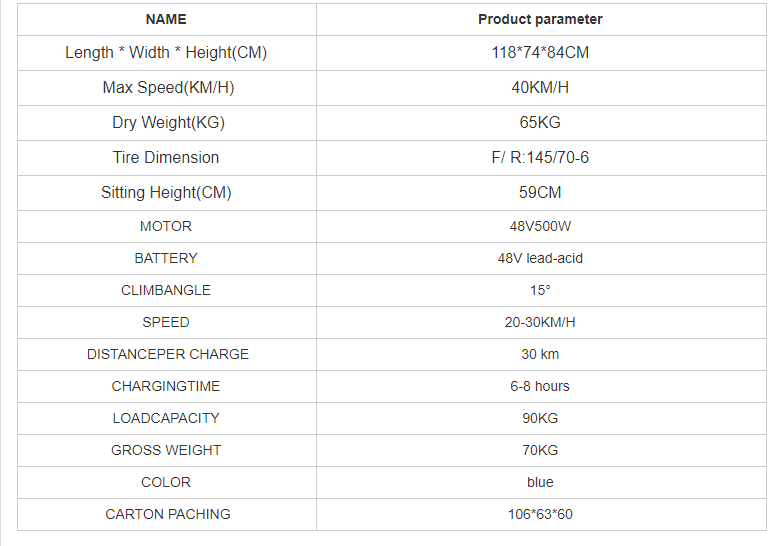Click the 118*74*84CM value cell
Screen dimensions: 782x546
(540, 52)
